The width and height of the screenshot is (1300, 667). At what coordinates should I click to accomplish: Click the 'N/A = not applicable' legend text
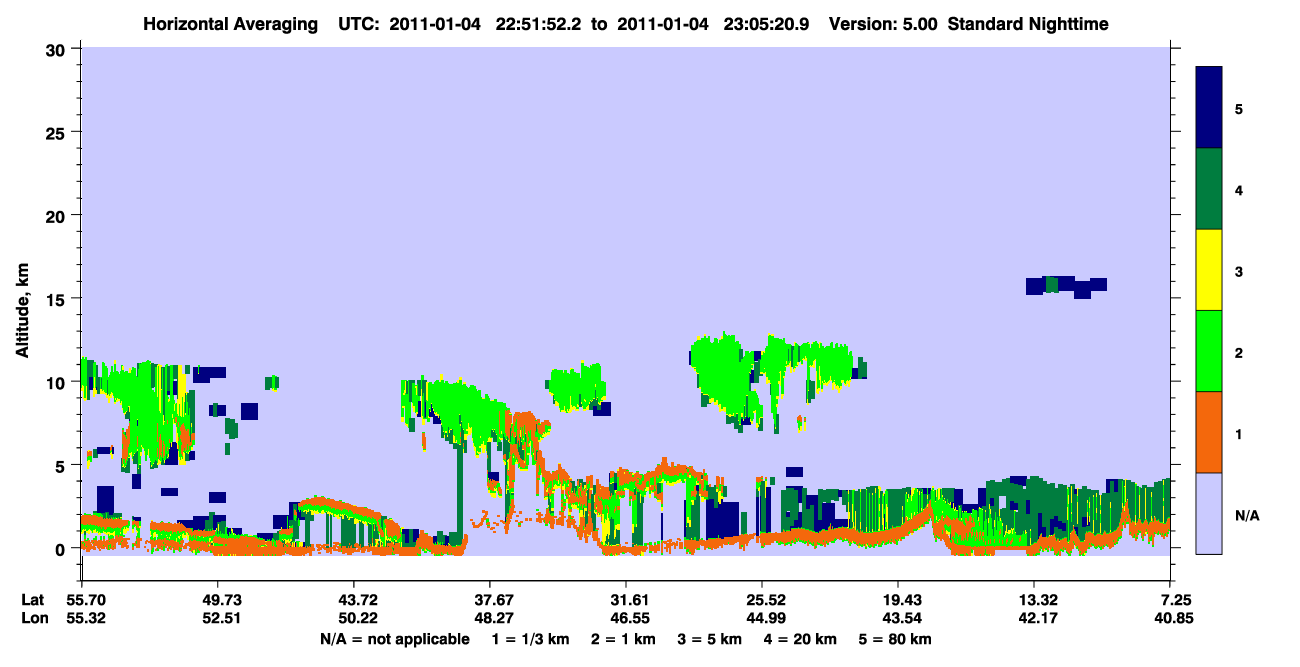(394, 639)
